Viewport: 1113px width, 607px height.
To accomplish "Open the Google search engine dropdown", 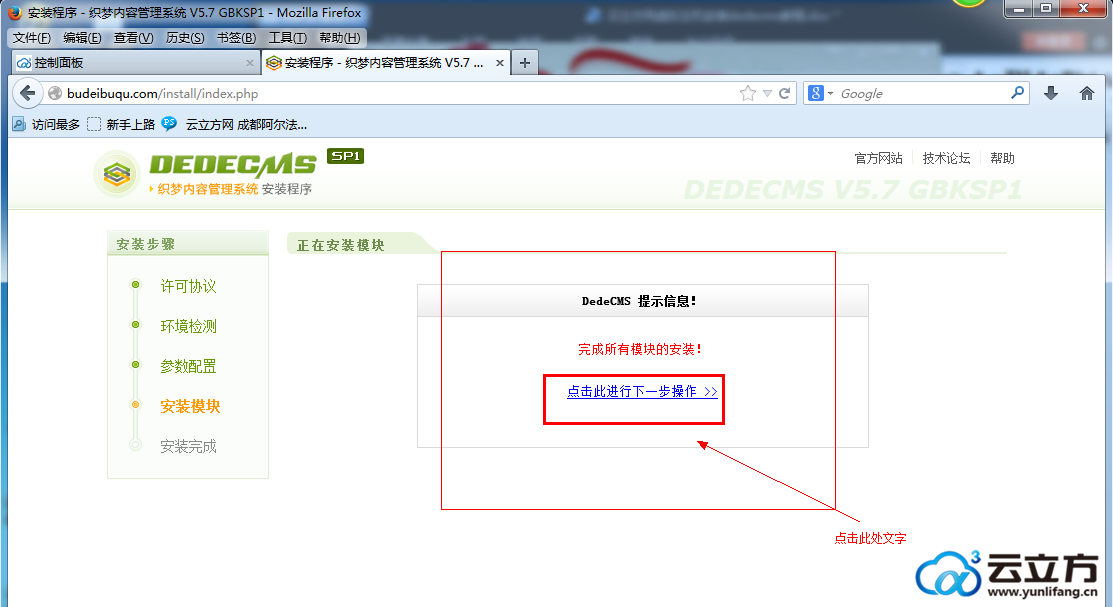I will coord(820,93).
